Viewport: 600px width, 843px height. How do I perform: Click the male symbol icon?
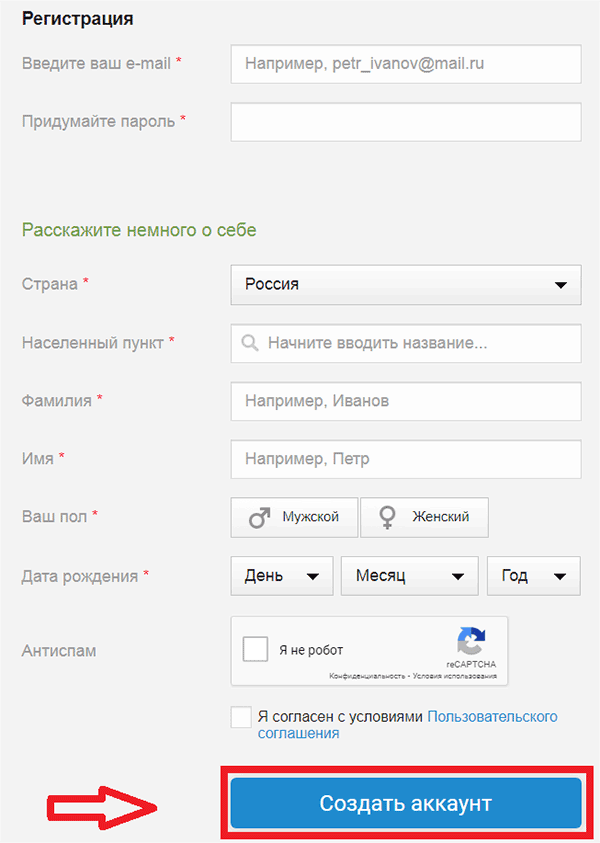click(x=259, y=518)
